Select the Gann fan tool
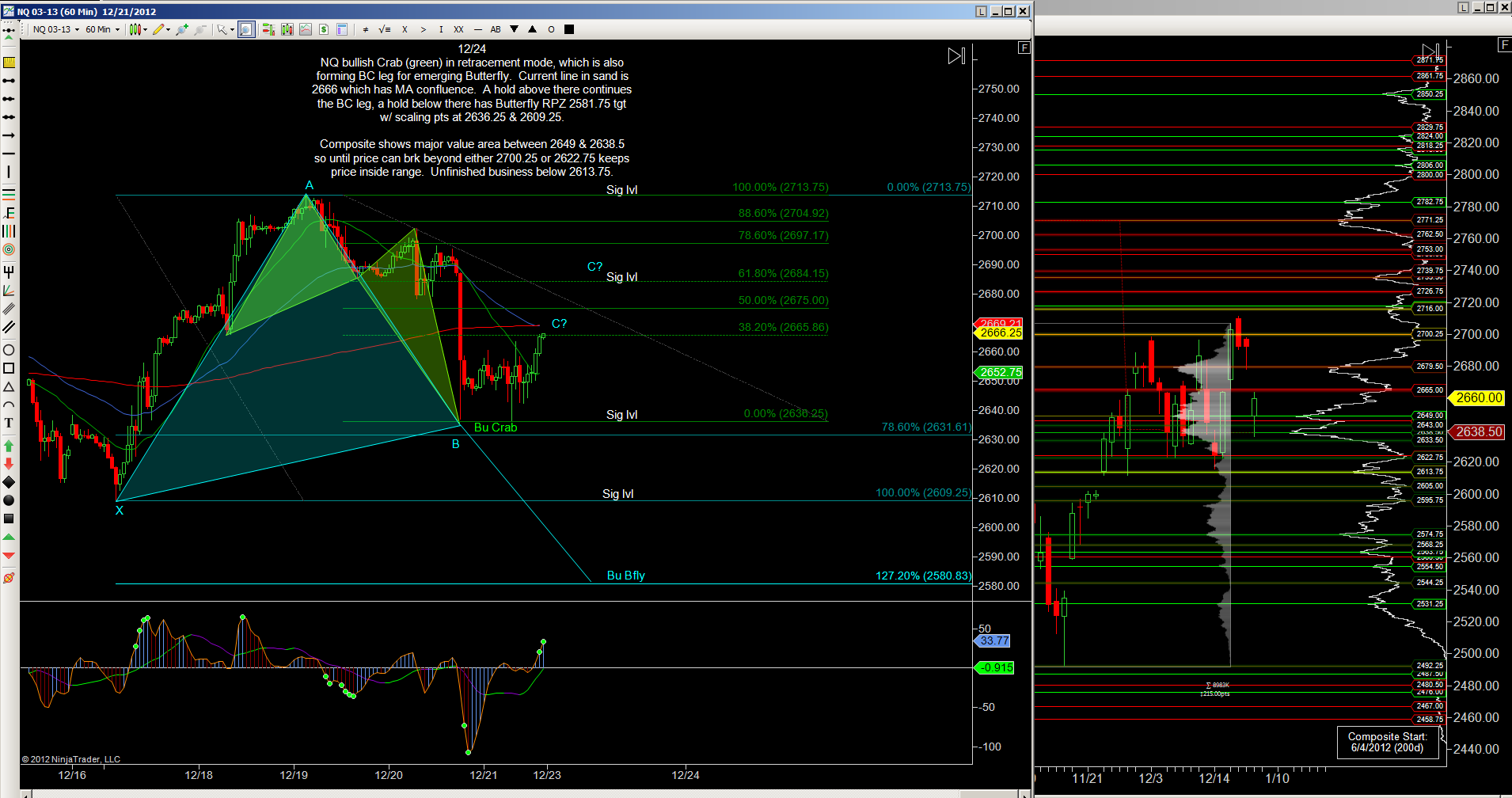The image size is (1512, 798). pos(9,291)
